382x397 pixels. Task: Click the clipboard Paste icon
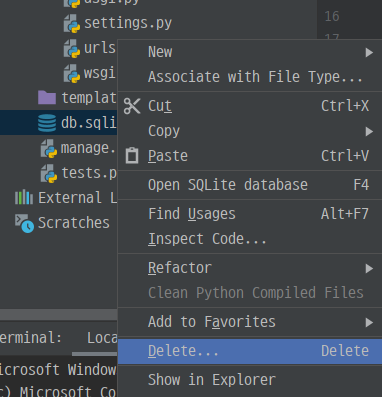pyautogui.click(x=132, y=156)
